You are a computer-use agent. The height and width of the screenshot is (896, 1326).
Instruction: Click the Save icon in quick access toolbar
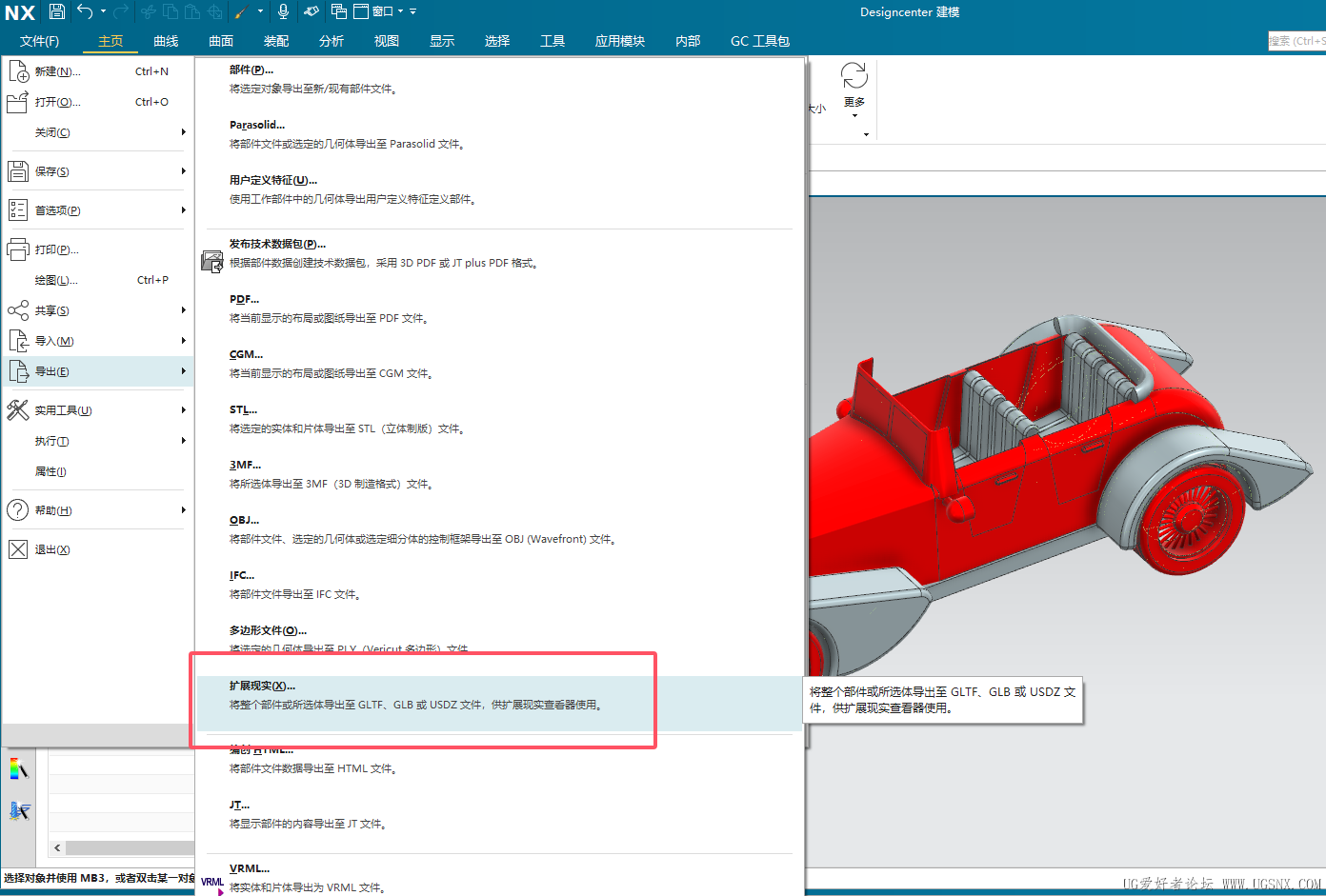point(57,11)
